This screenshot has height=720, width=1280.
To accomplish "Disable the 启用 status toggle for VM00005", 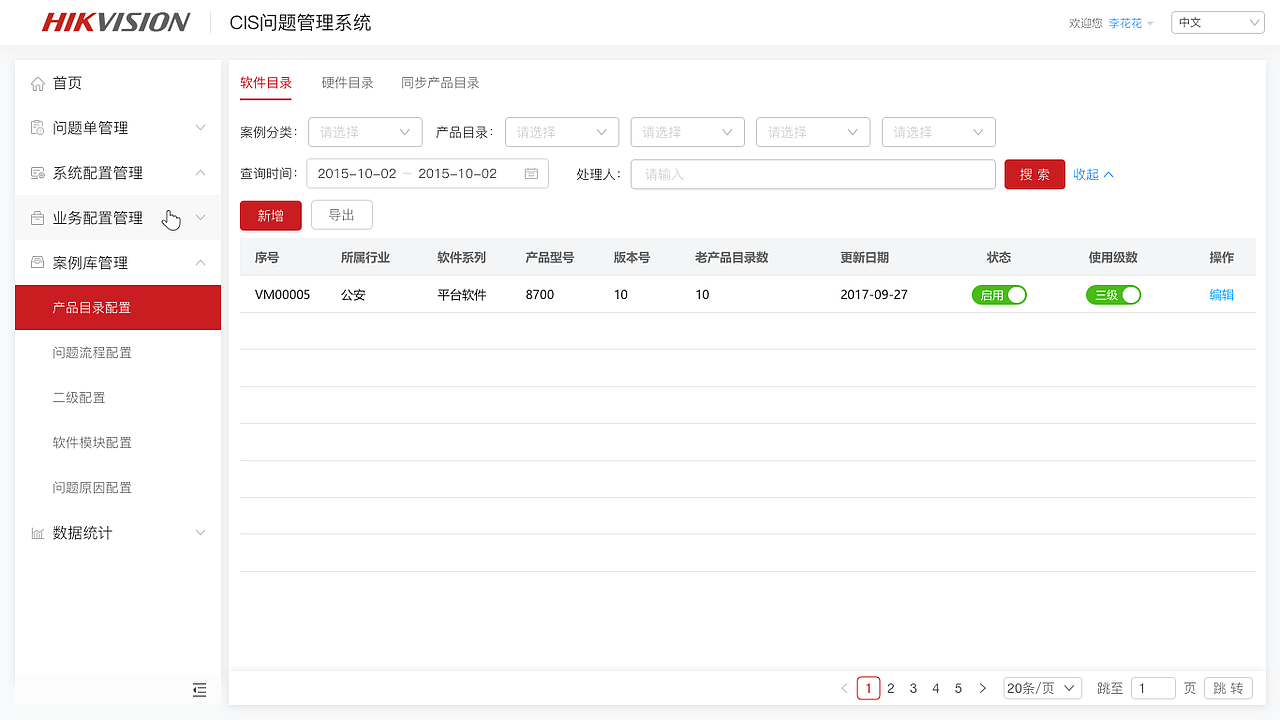I will point(999,294).
